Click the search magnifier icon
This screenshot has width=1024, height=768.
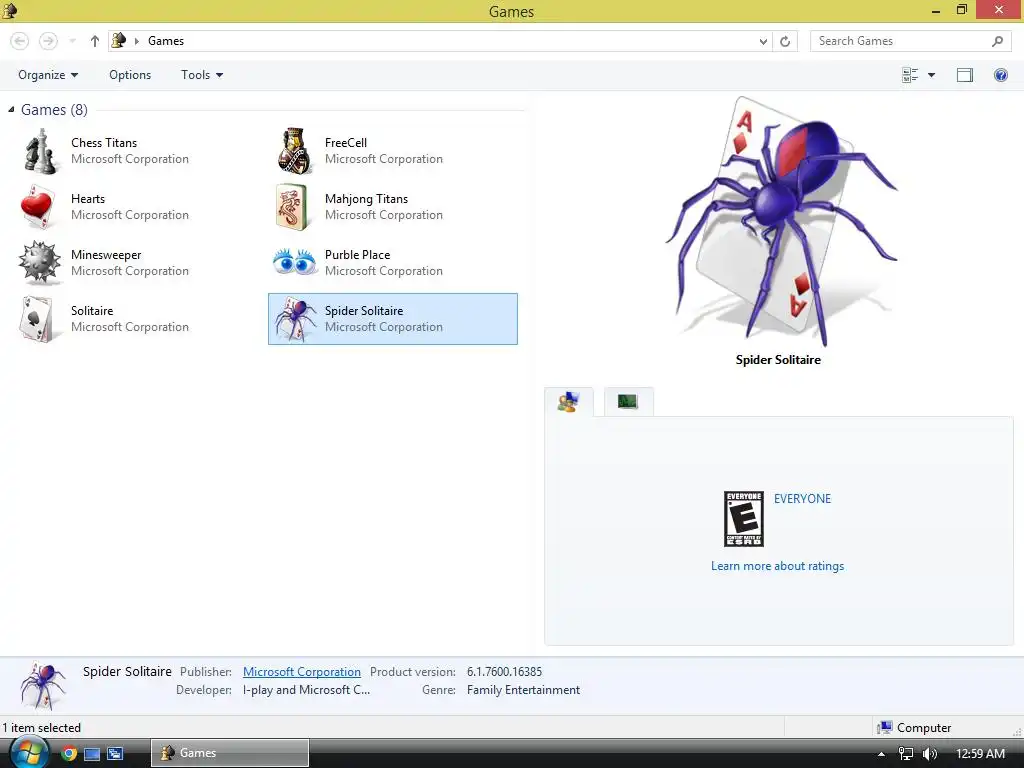997,41
